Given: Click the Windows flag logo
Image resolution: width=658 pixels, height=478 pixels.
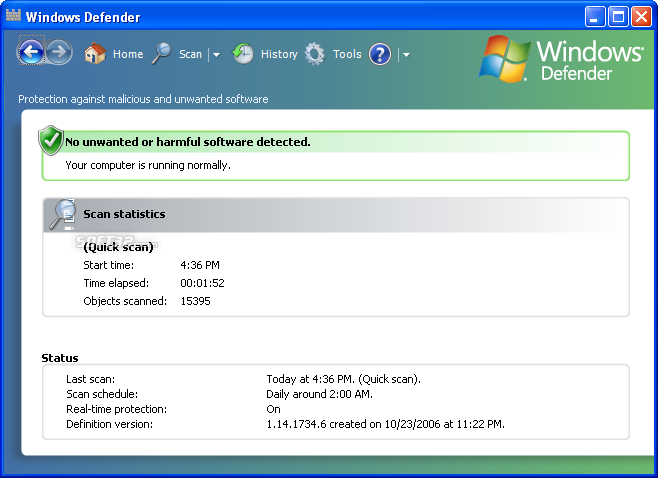Looking at the screenshot, I should point(504,58).
